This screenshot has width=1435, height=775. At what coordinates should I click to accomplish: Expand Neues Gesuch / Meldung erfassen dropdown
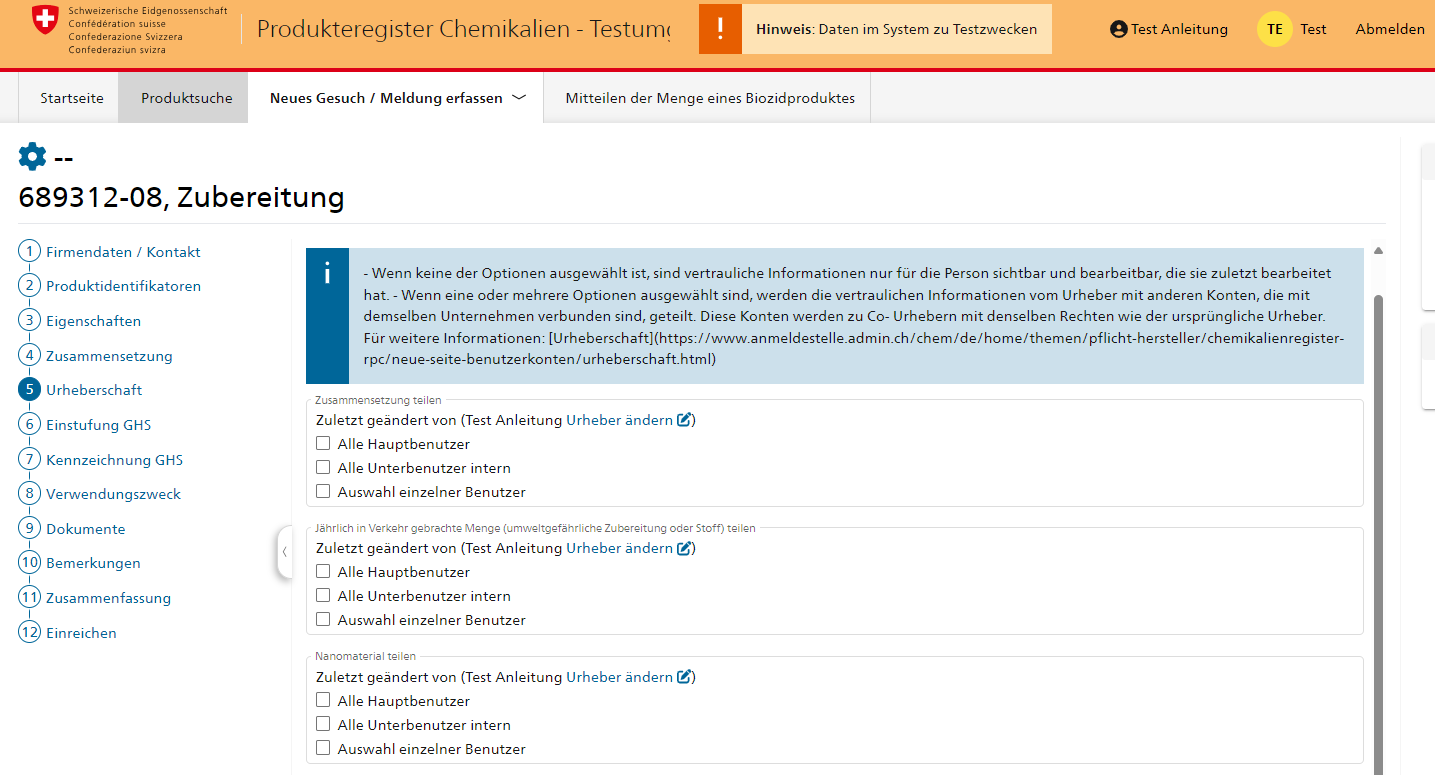coord(518,98)
